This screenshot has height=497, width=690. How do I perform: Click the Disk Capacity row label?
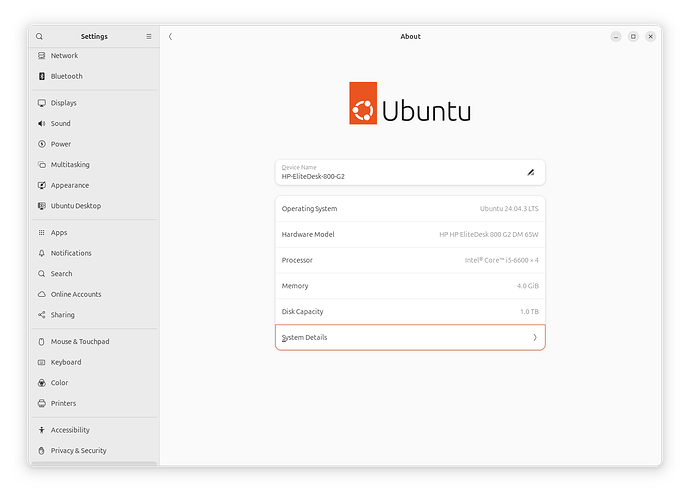click(302, 312)
